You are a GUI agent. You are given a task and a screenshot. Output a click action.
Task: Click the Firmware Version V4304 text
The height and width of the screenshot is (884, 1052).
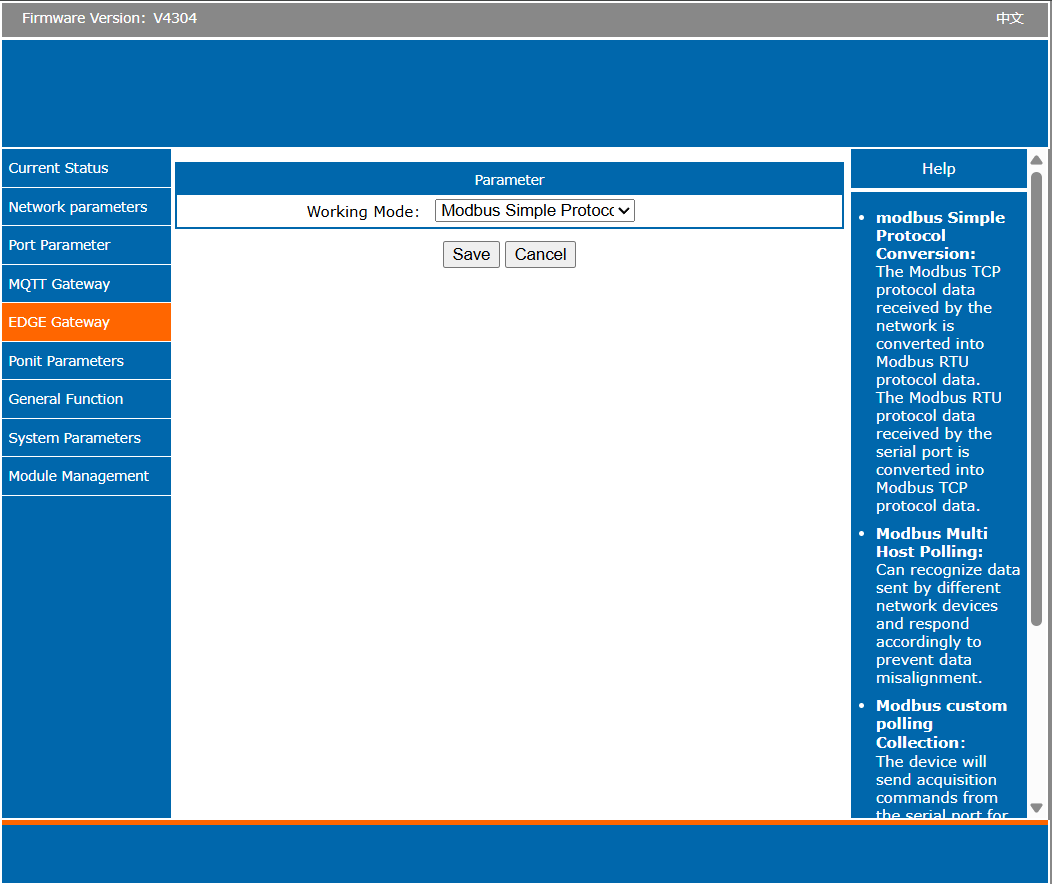[x=110, y=18]
